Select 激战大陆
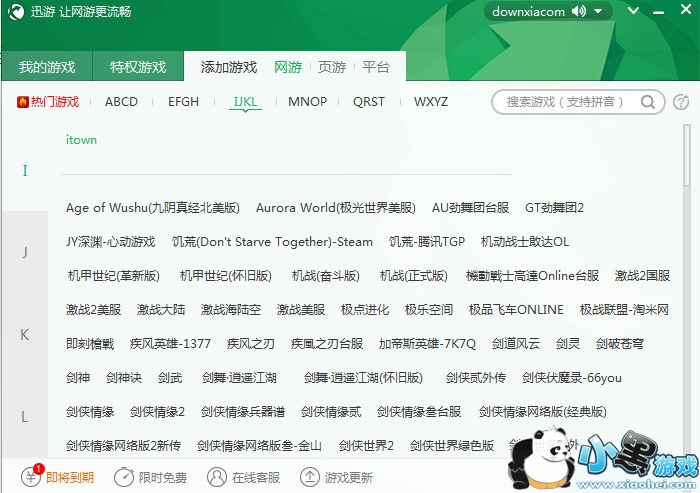Screen dimensions: 700x493 pyautogui.click(x=161, y=309)
